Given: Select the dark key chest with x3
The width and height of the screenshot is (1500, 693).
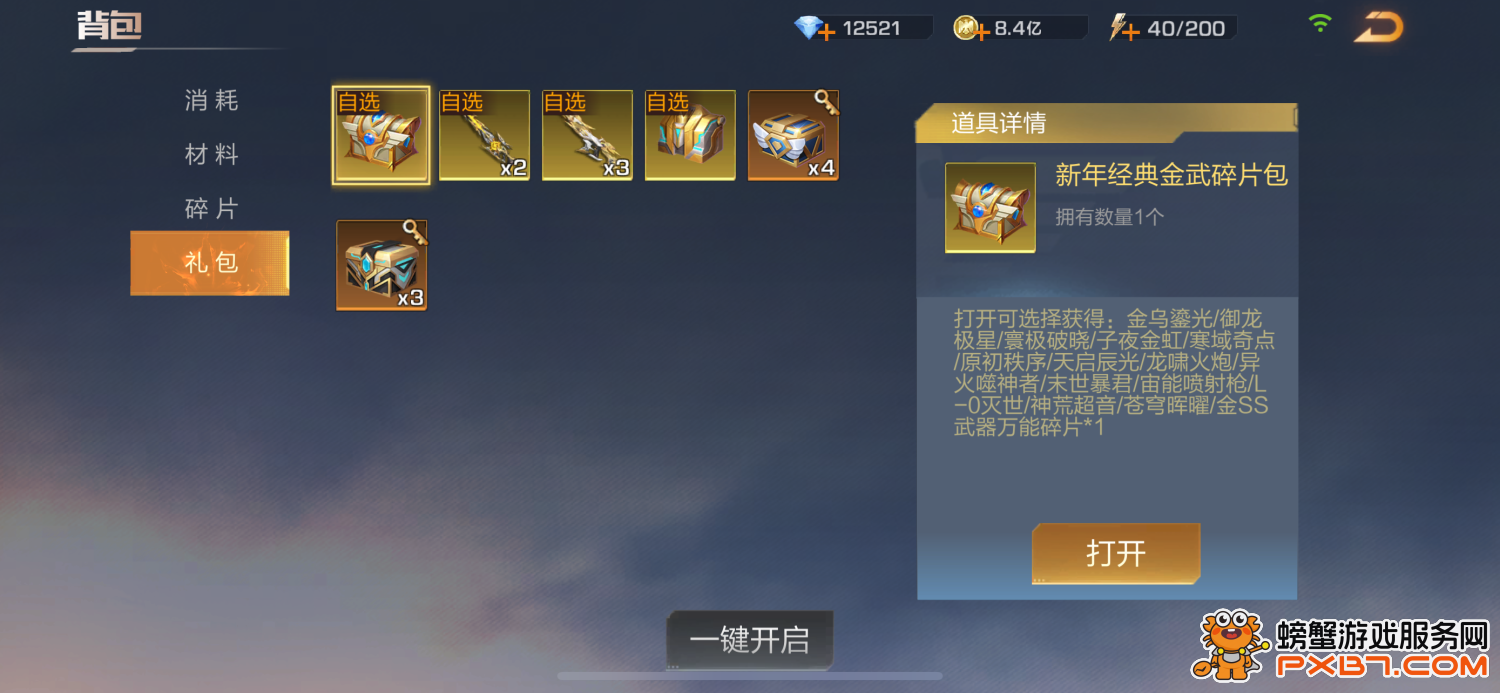Looking at the screenshot, I should click(381, 266).
